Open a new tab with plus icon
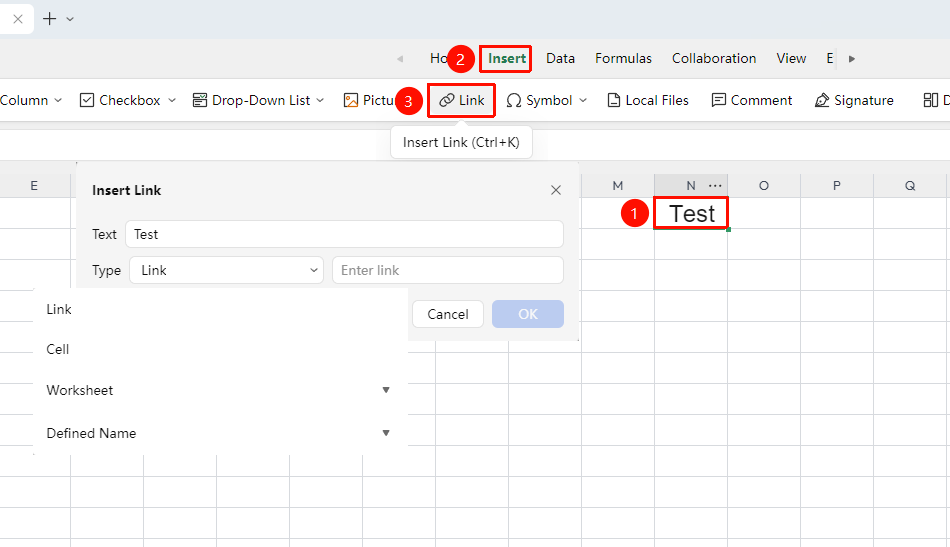 (x=50, y=19)
